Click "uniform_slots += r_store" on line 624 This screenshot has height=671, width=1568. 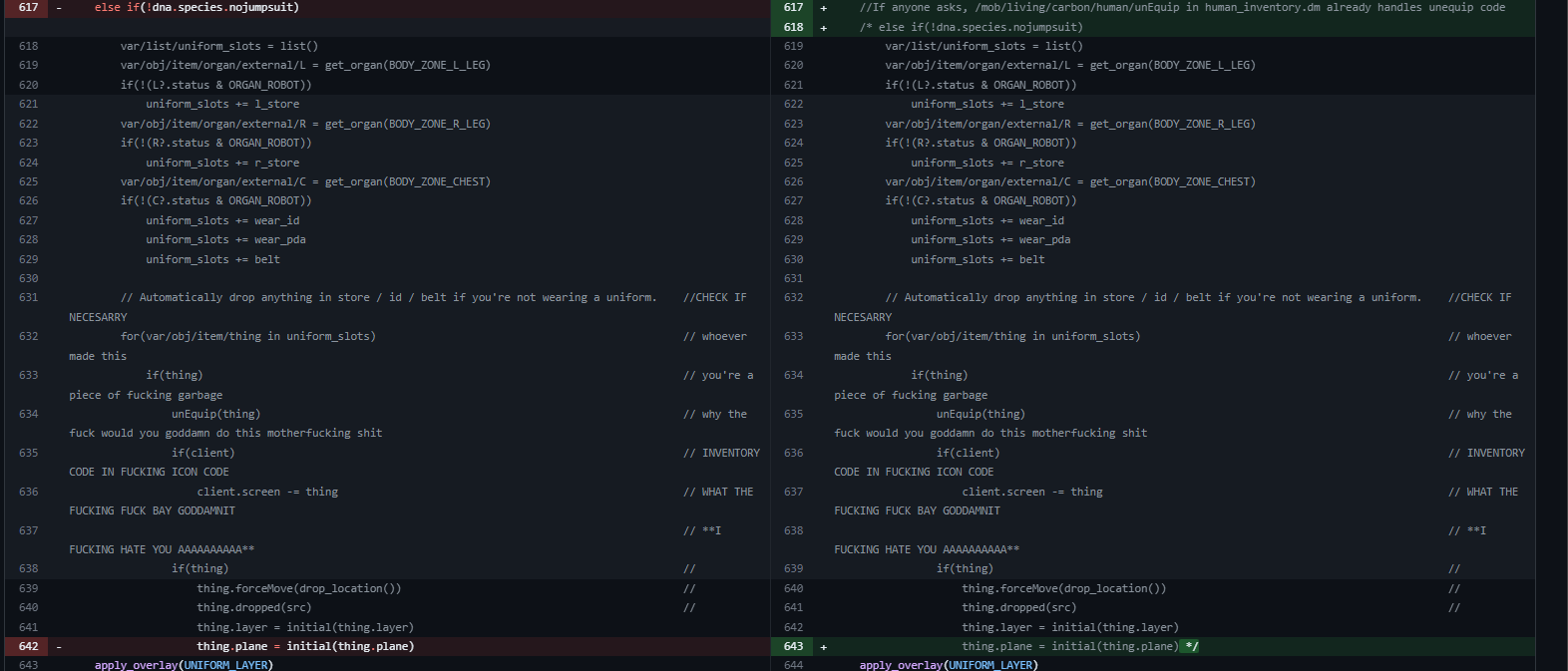[x=222, y=163]
